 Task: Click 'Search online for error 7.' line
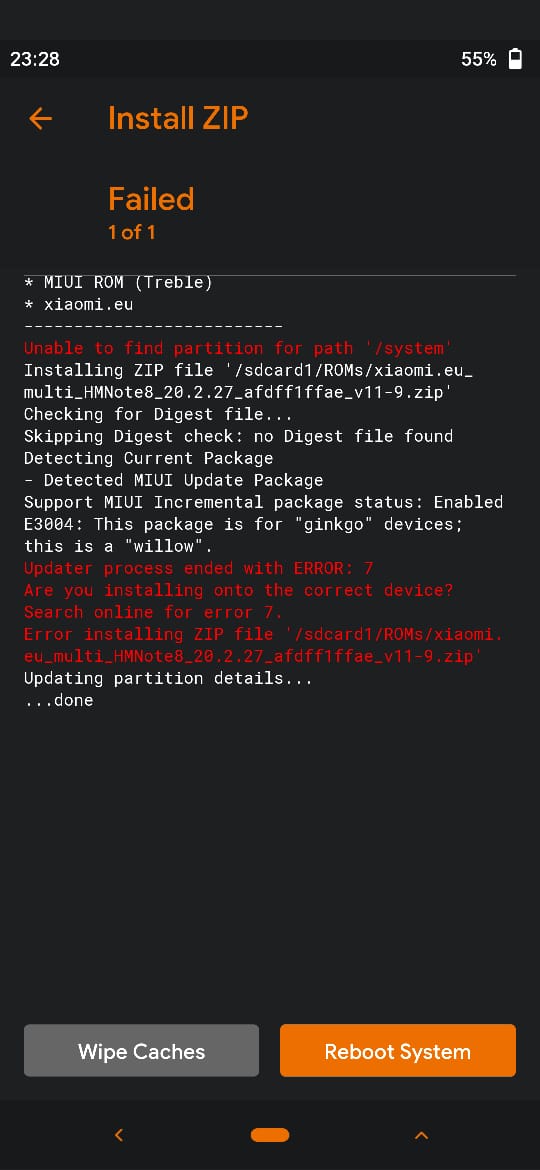(153, 612)
